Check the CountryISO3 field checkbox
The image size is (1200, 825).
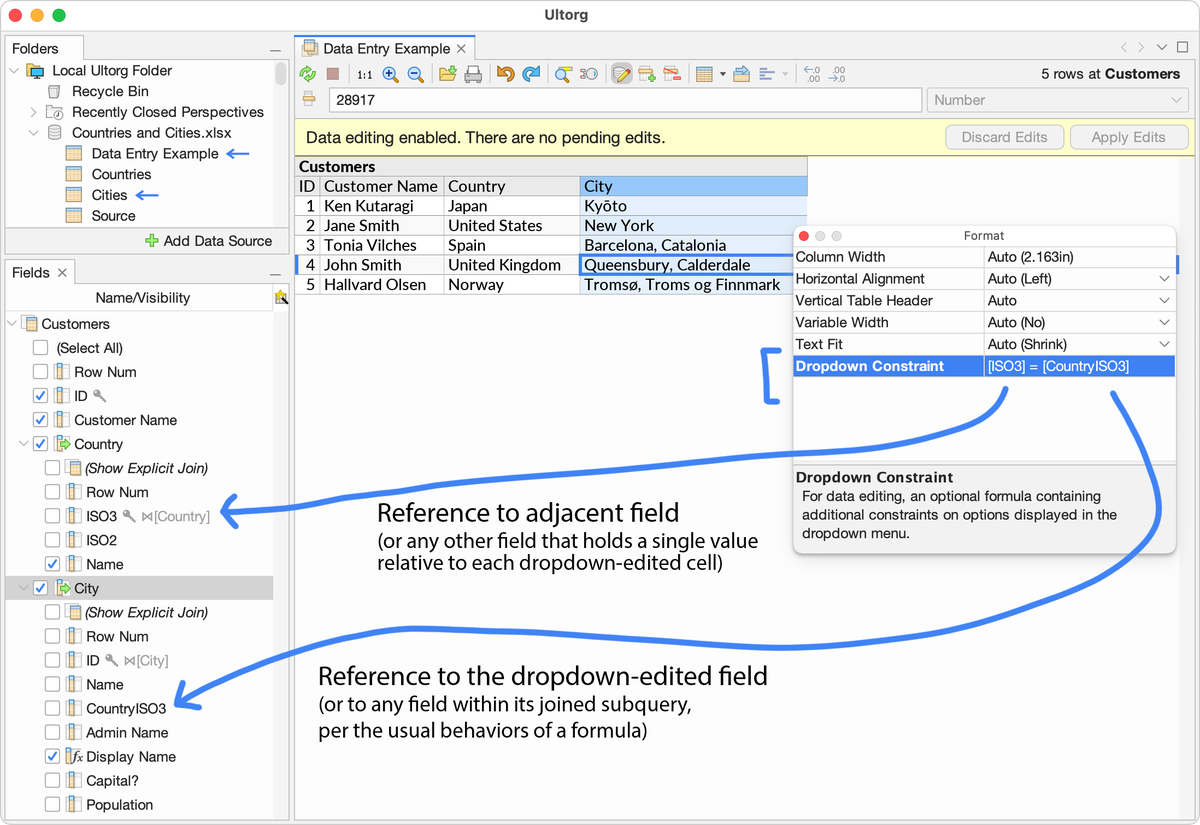coord(52,708)
